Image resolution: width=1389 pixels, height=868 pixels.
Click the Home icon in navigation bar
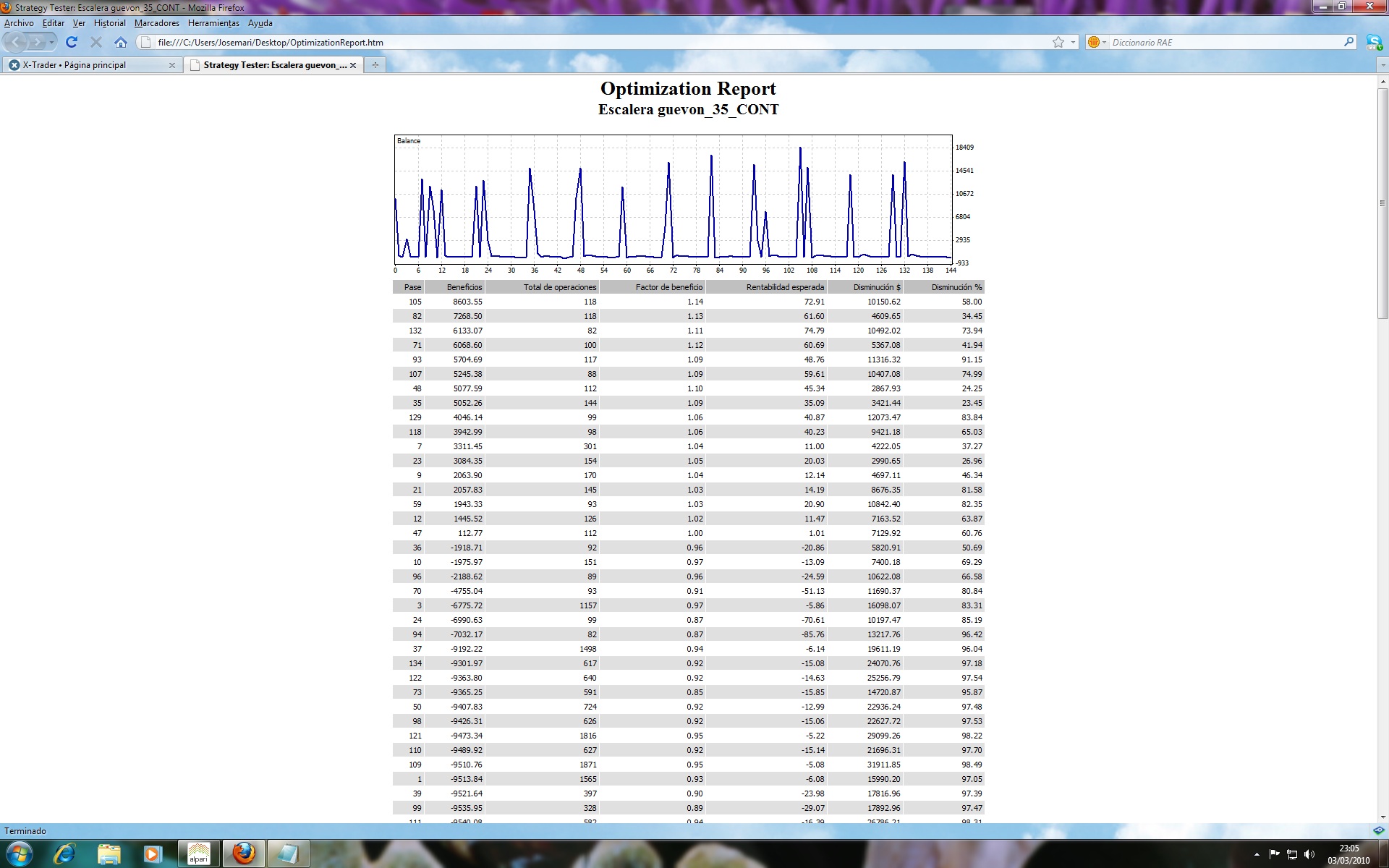coord(121,42)
